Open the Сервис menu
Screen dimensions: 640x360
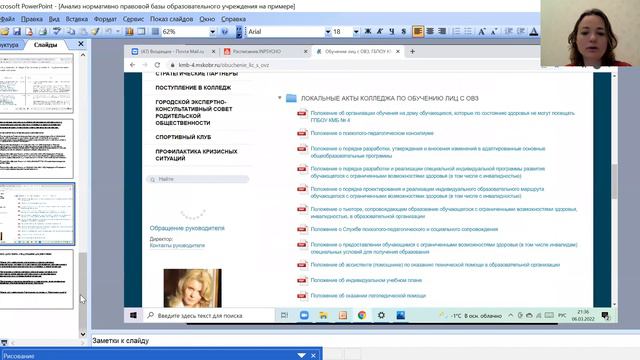tap(133, 19)
